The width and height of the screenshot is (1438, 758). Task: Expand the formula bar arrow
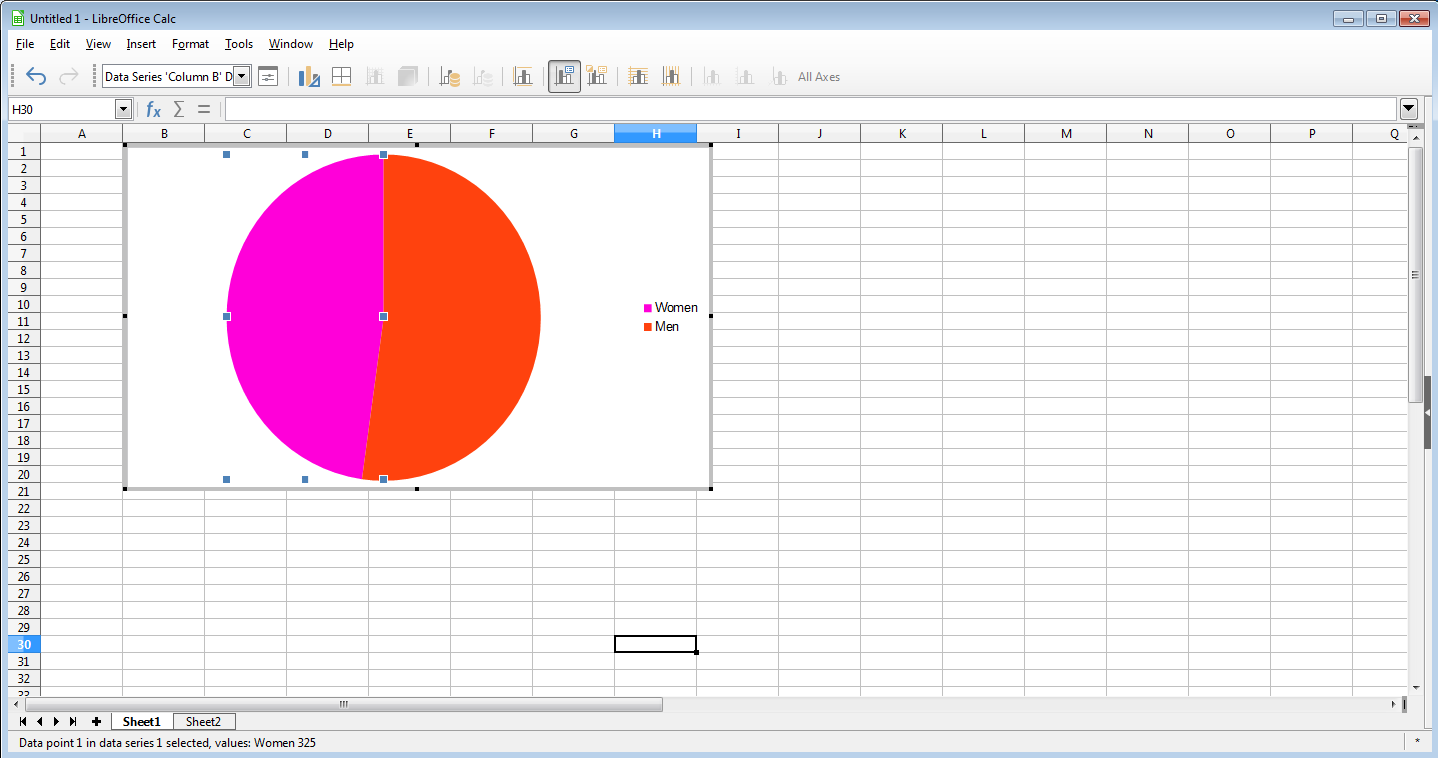[1409, 109]
